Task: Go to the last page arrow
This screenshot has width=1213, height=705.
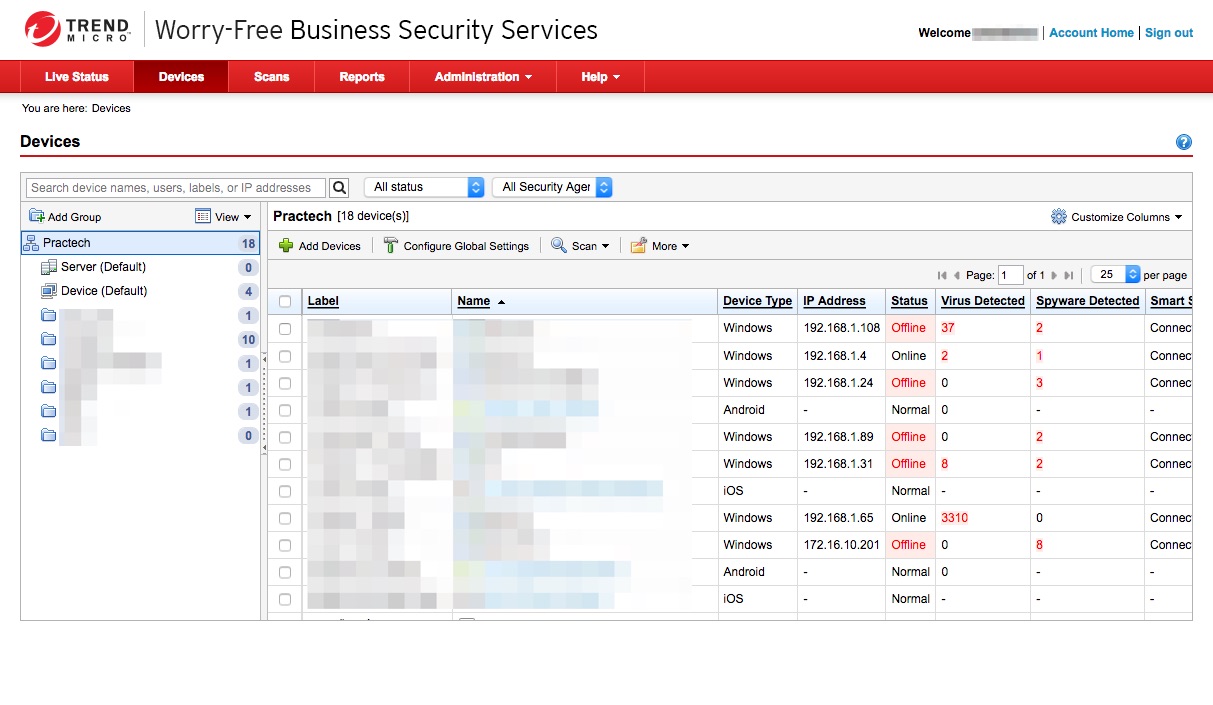Action: 1069,275
